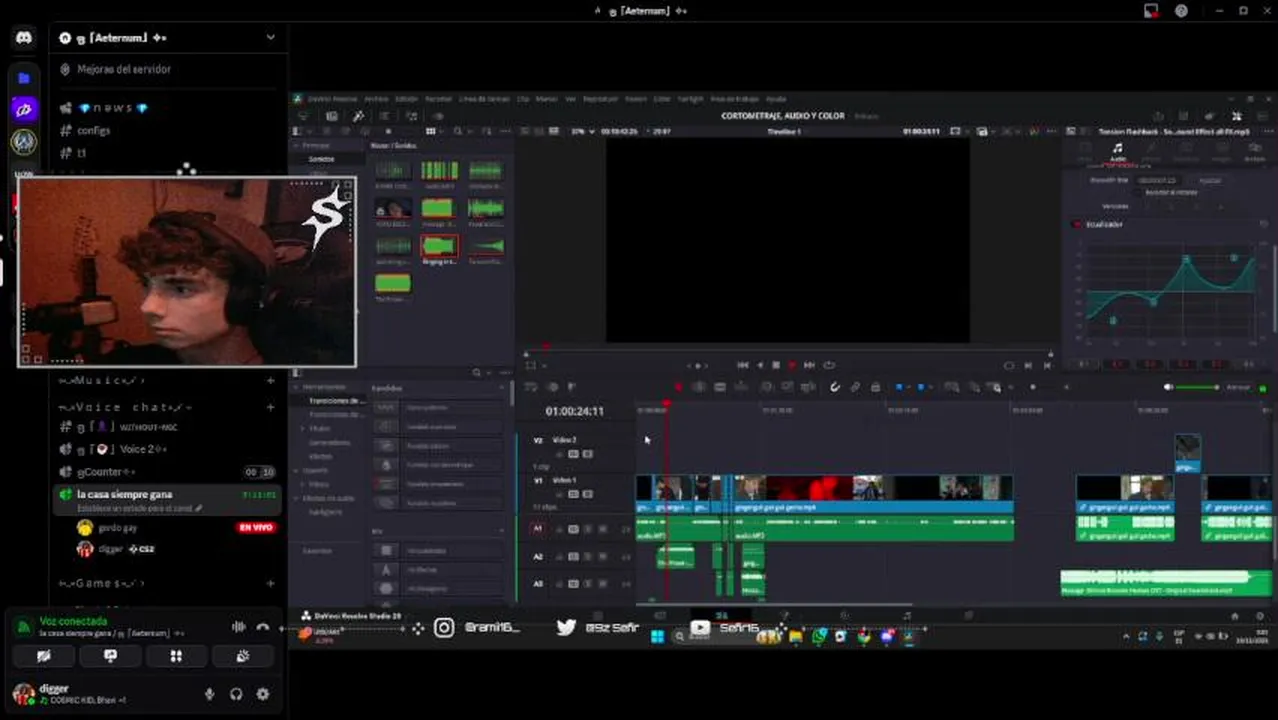The image size is (1278, 720).
Task: Open Favoritos section in effects panel
Action: tap(318, 550)
